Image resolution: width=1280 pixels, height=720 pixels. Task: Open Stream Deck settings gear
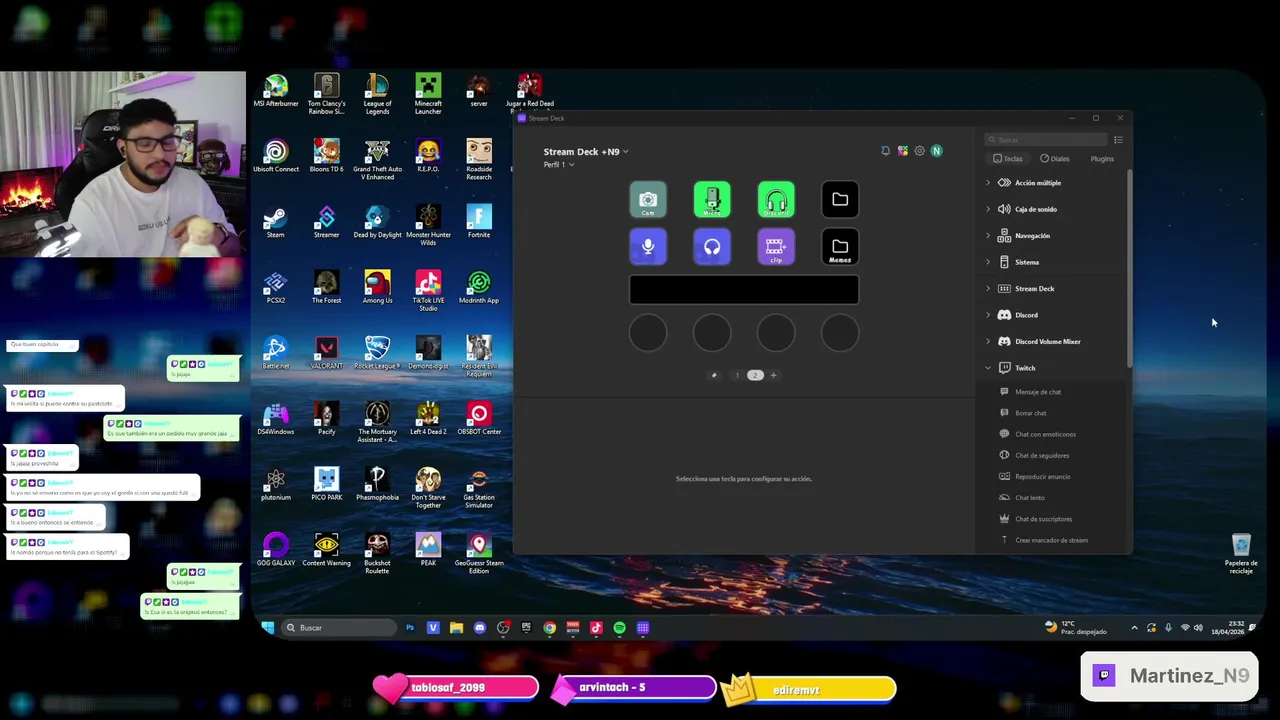pos(919,151)
